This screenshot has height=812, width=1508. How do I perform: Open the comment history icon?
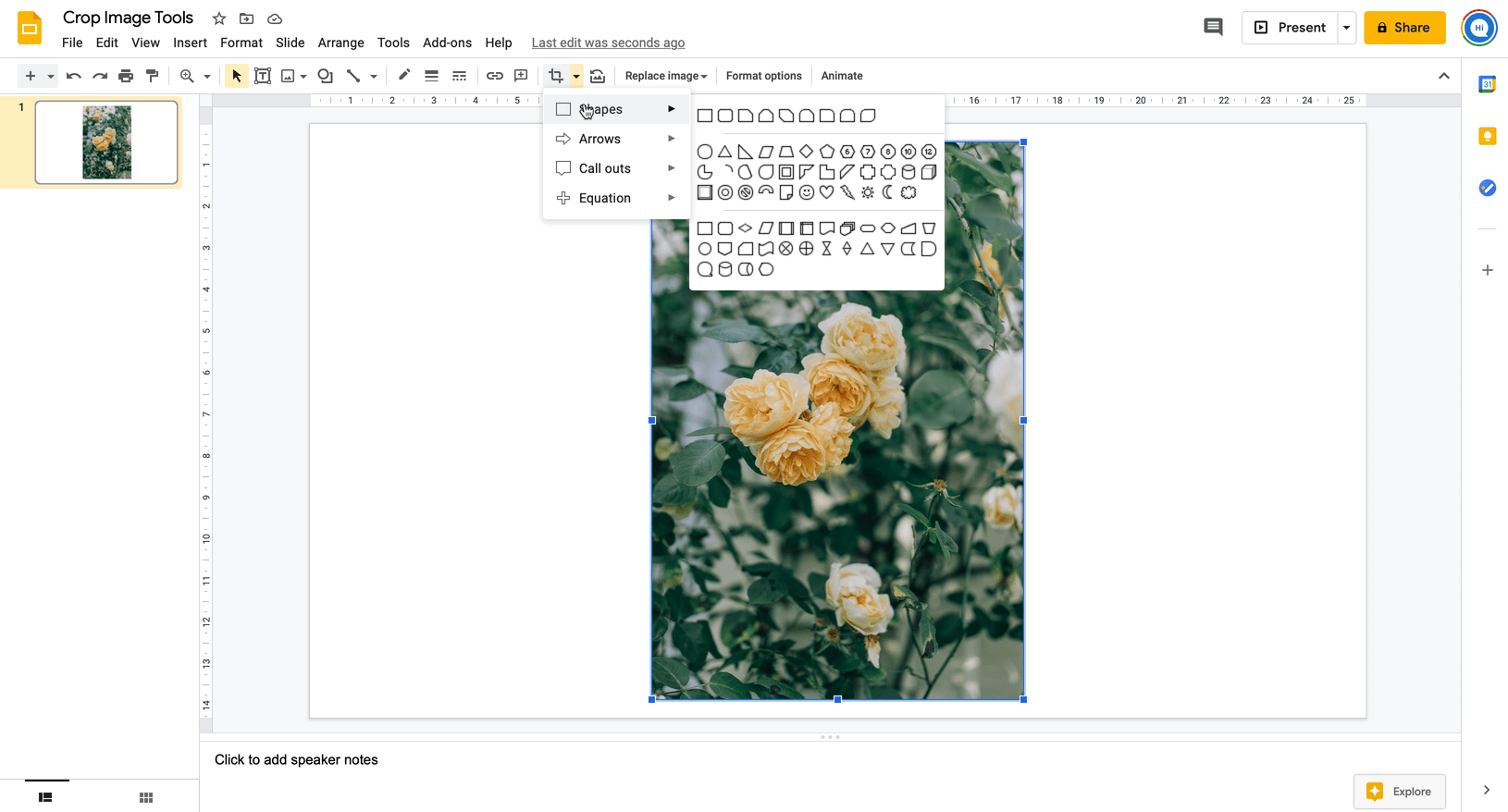(x=1213, y=27)
